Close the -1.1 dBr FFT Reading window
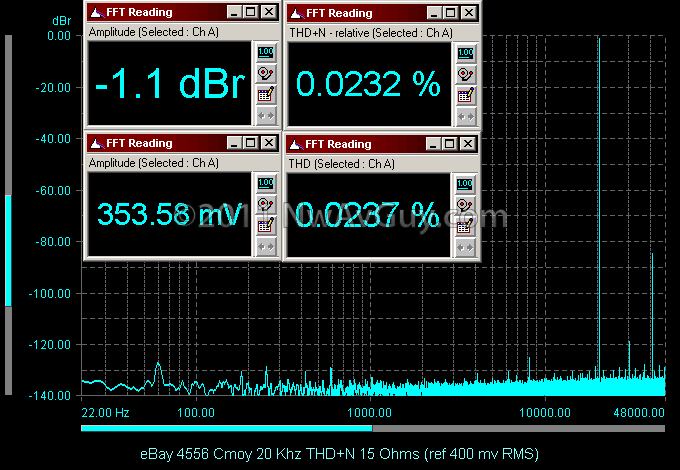The width and height of the screenshot is (680, 470). [269, 12]
